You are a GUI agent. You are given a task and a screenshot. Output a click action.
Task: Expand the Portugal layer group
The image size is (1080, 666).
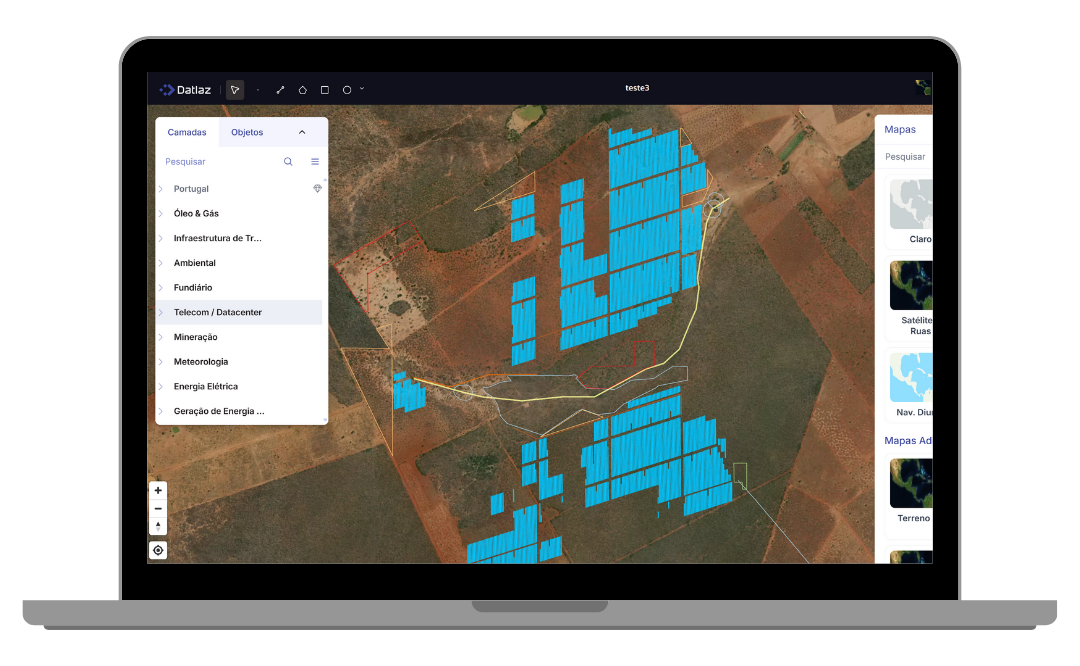point(161,189)
